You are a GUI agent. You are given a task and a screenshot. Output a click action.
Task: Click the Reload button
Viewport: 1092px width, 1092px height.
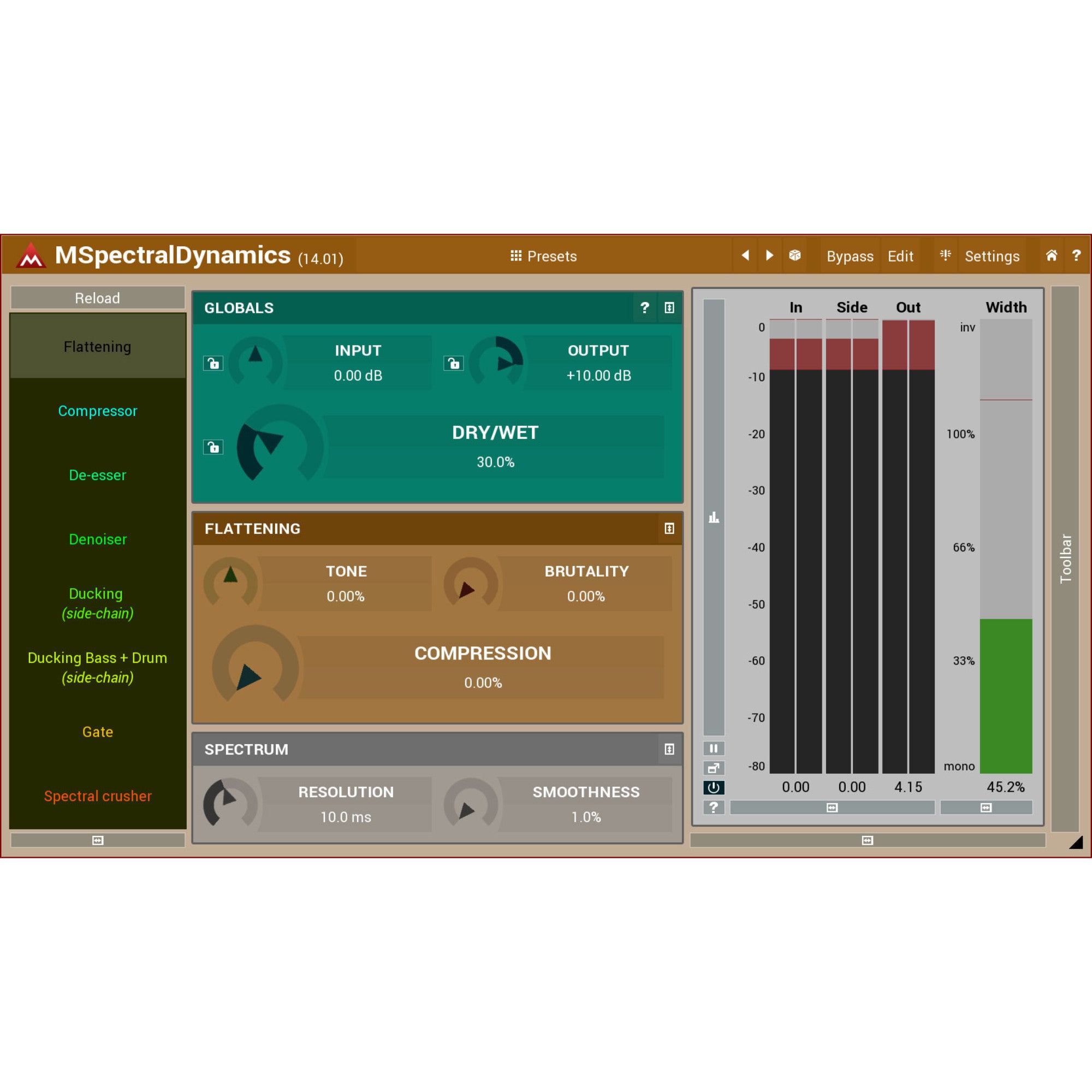[x=98, y=298]
